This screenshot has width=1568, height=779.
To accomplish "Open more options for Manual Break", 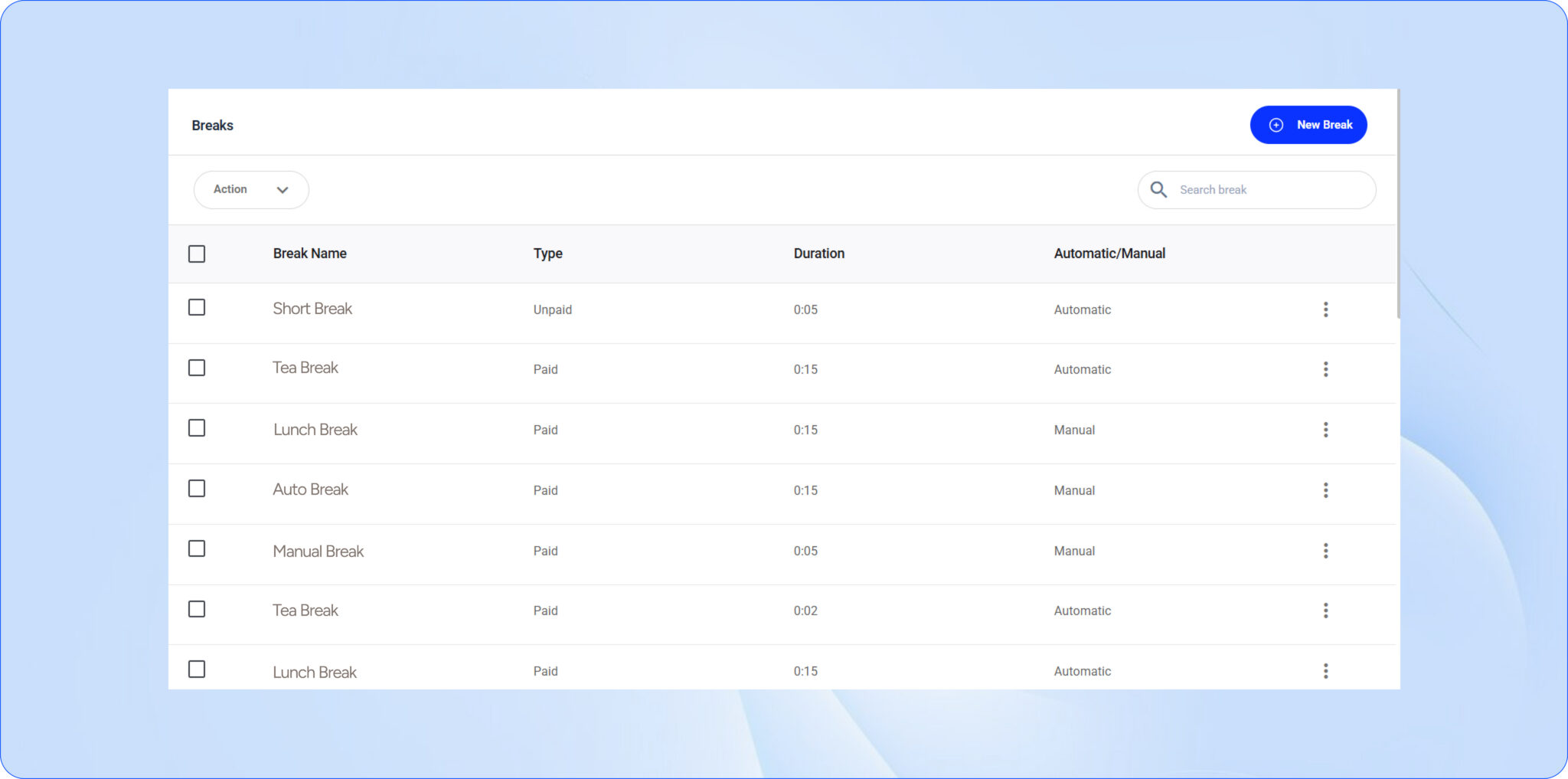I will coord(1325,551).
